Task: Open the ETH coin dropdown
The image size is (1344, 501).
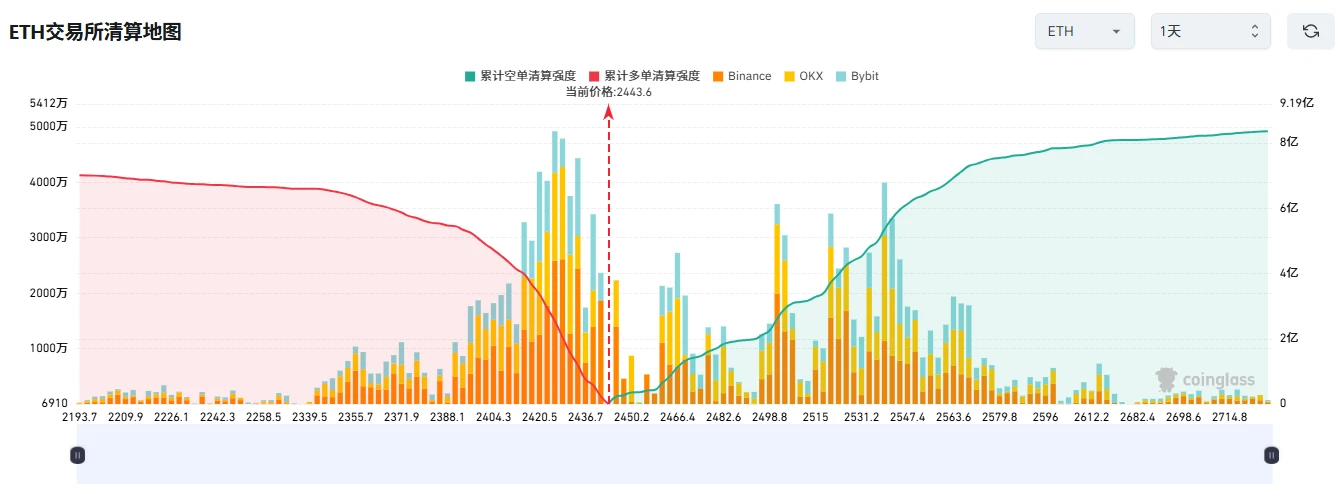Action: 1084,31
